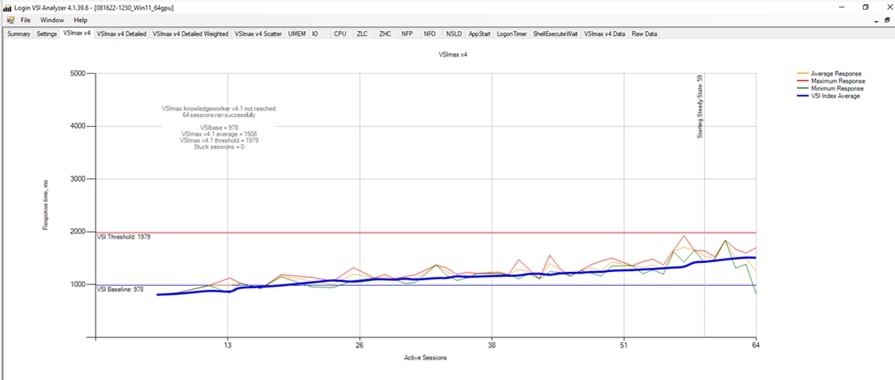Open the Window menu
The height and width of the screenshot is (380, 895).
pyautogui.click(x=52, y=20)
